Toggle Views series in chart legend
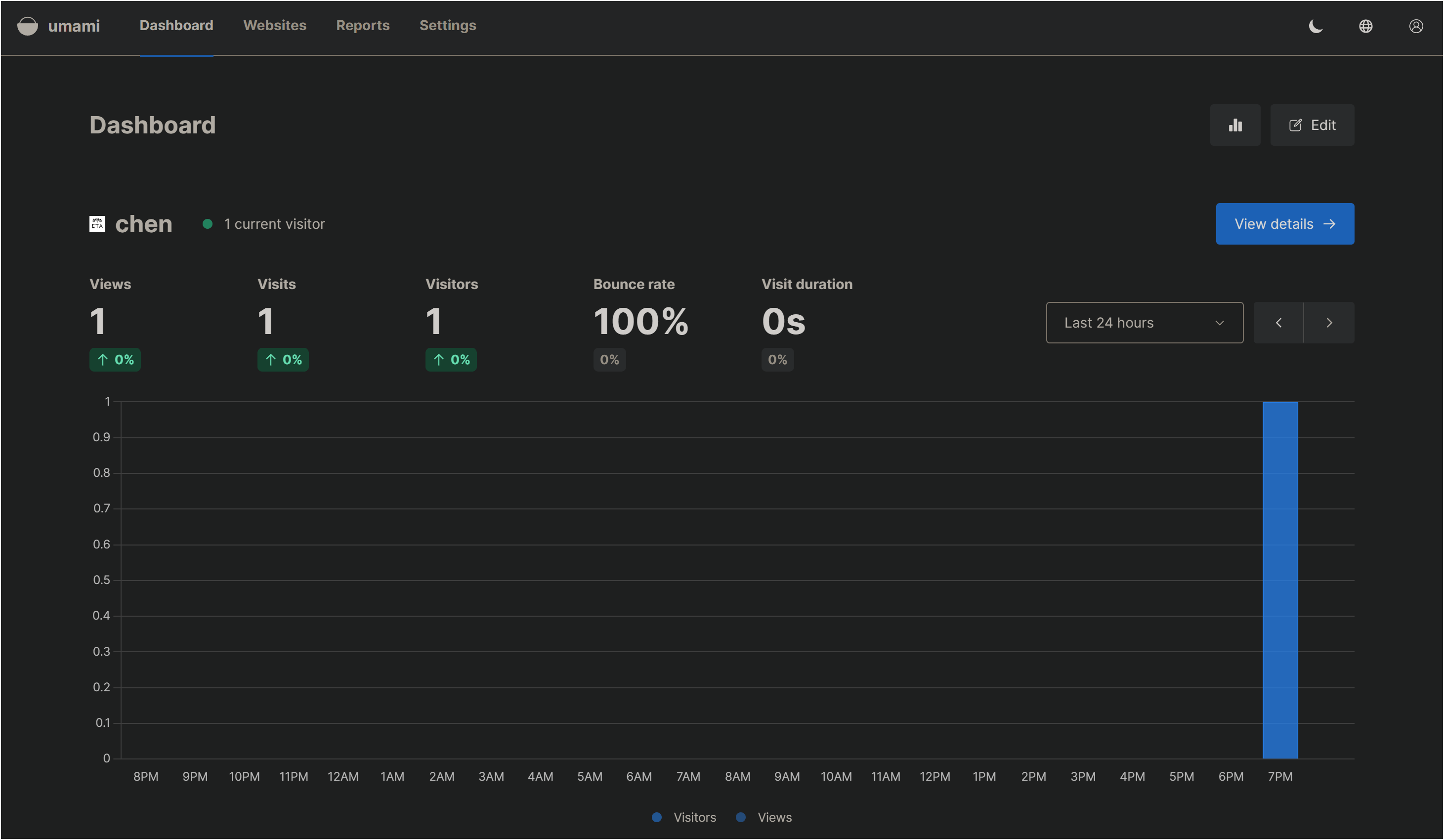Screen dimensions: 1444x840 764,817
